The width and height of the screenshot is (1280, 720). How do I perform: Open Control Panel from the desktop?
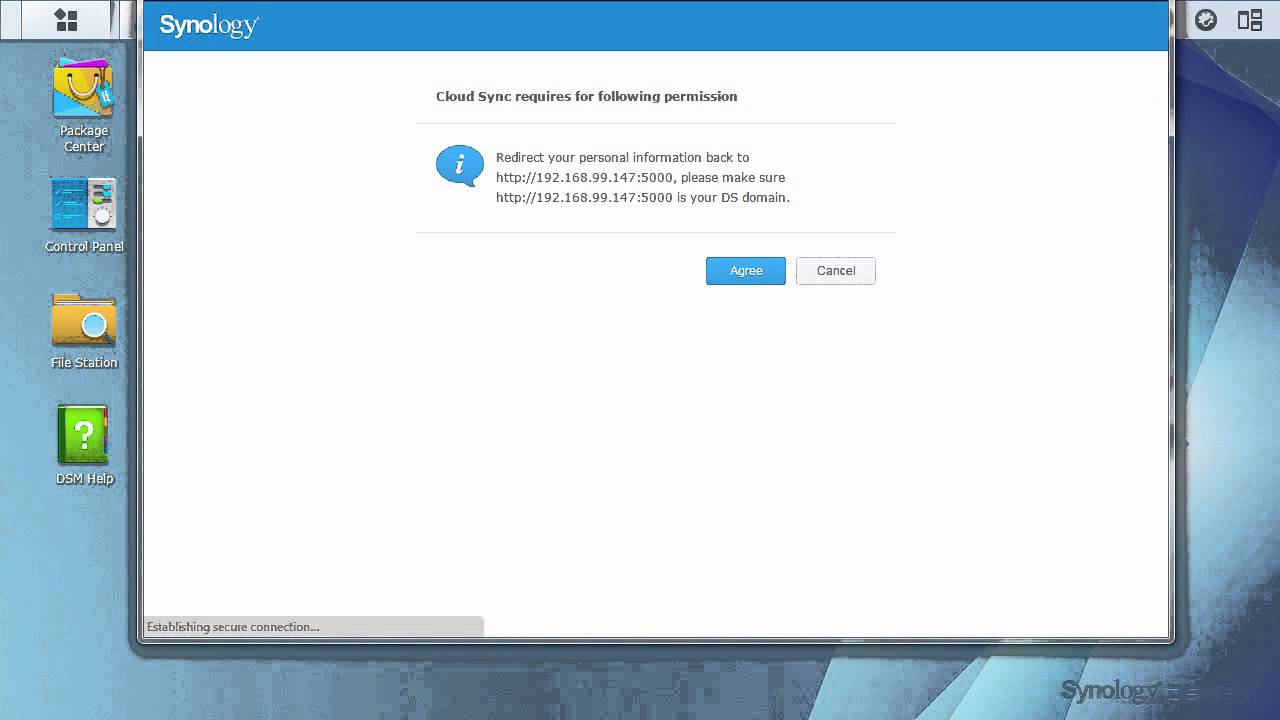[83, 204]
